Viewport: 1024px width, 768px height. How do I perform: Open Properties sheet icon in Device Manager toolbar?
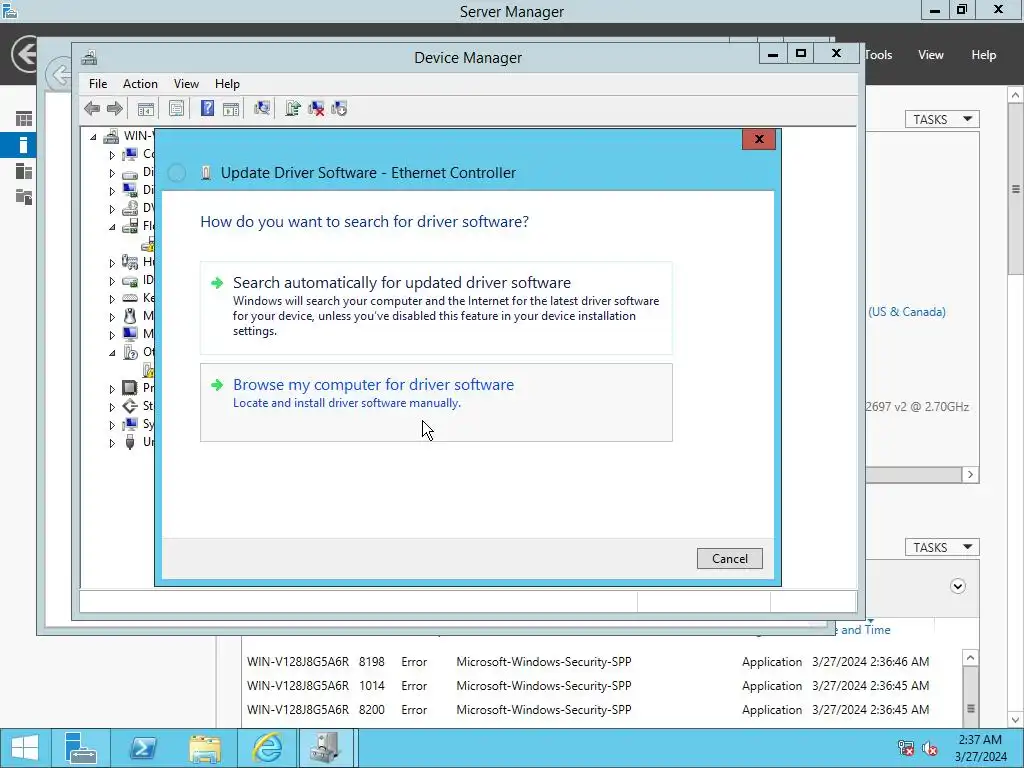pos(176,108)
